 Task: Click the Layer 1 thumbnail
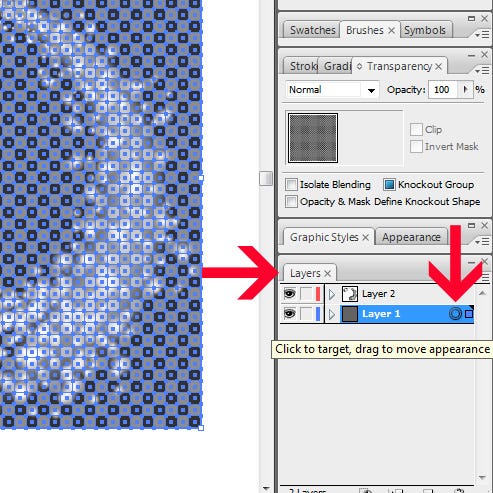click(350, 314)
